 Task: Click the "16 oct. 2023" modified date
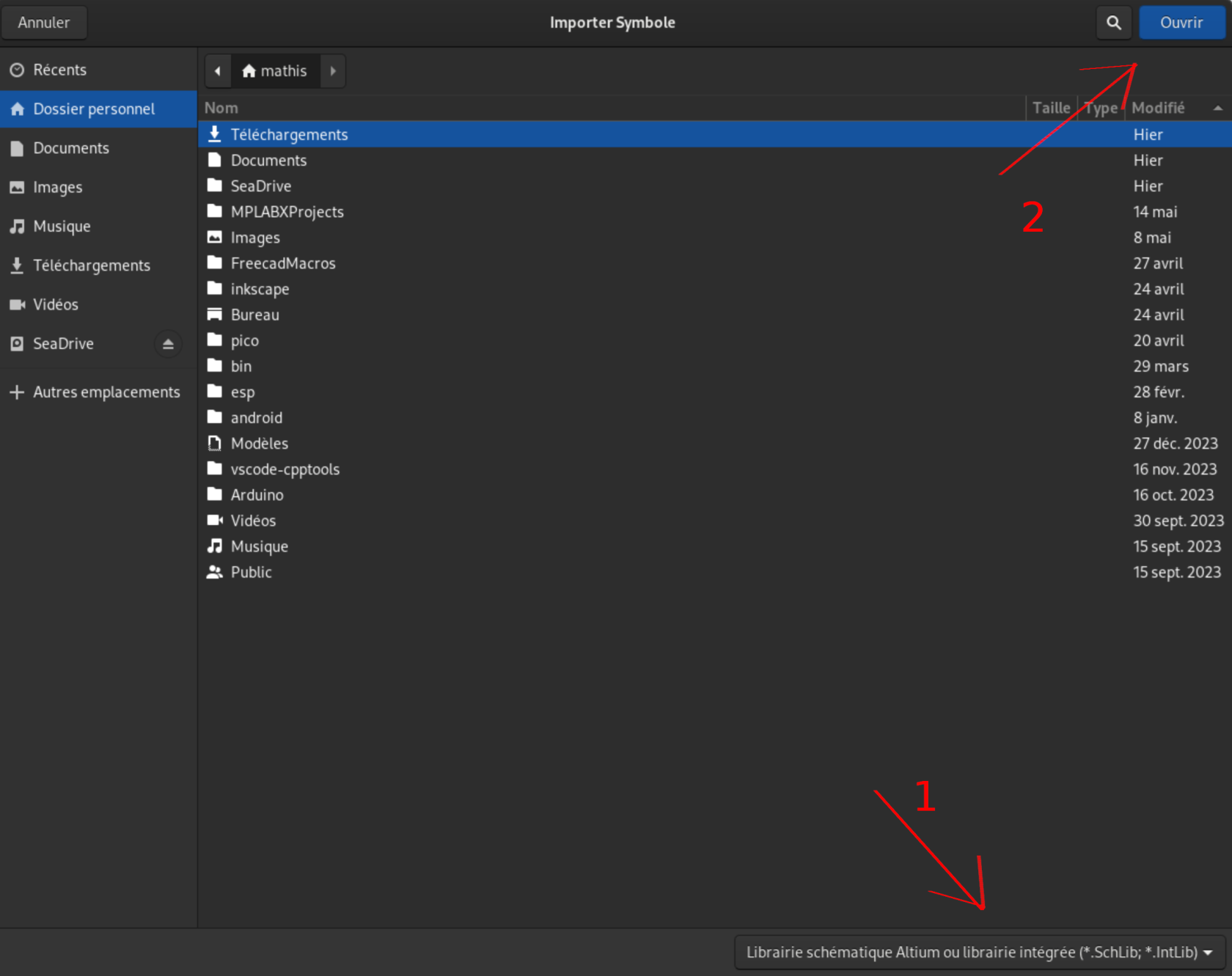(x=1173, y=495)
